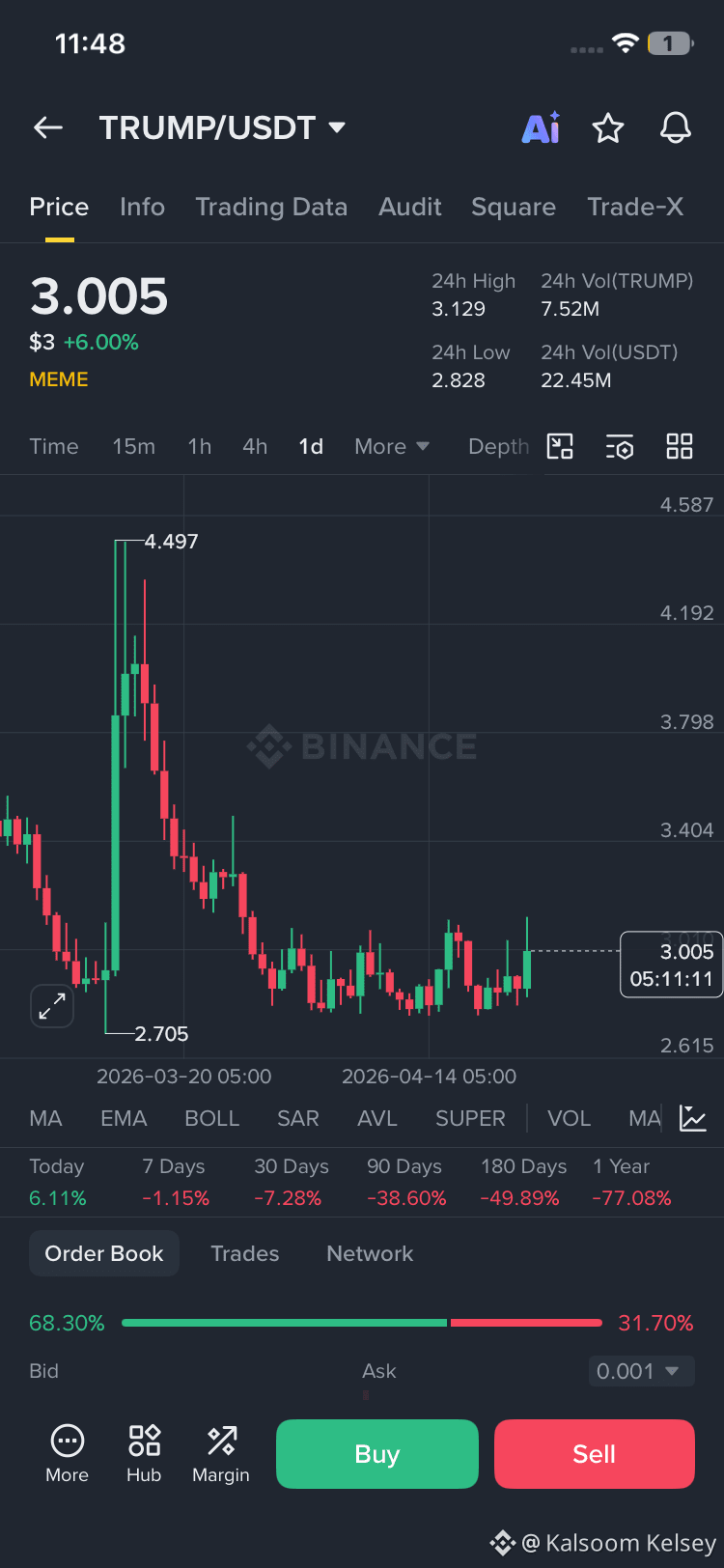
Task: Toggle the BOLL indicator
Action: pyautogui.click(x=211, y=1118)
